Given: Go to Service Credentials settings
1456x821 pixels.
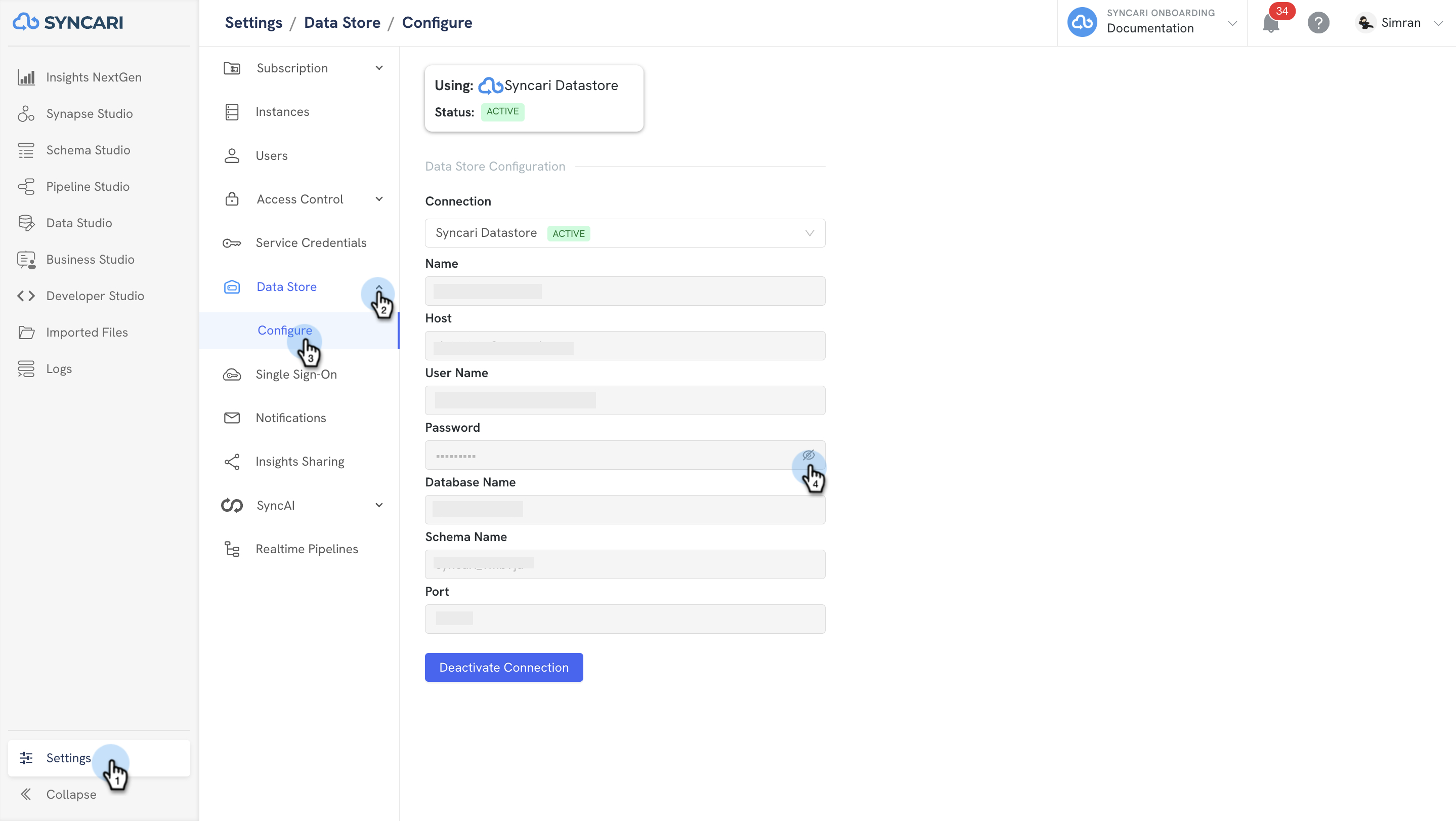Looking at the screenshot, I should pyautogui.click(x=311, y=243).
